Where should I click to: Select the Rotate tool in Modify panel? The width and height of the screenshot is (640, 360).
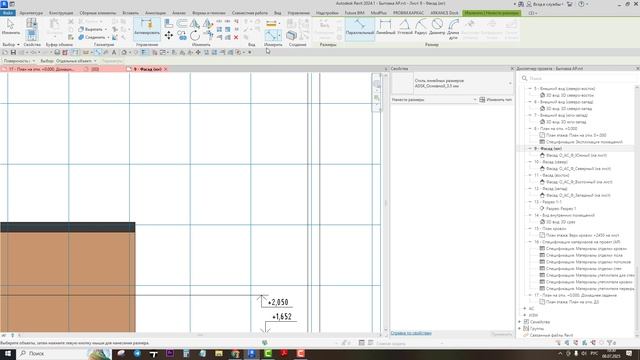tap(195, 36)
